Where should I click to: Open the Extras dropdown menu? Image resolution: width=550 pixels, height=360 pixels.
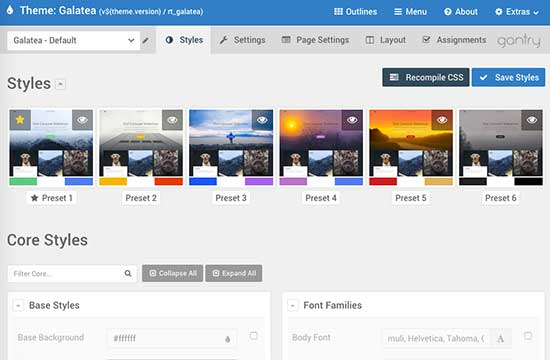pyautogui.click(x=517, y=12)
